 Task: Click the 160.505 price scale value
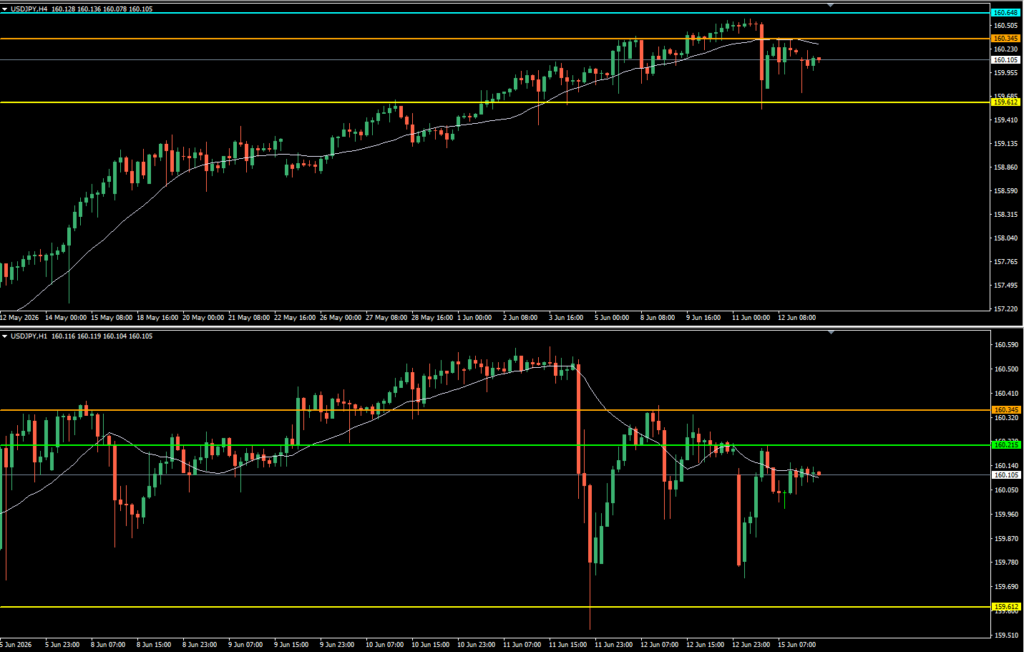tap(1004, 25)
